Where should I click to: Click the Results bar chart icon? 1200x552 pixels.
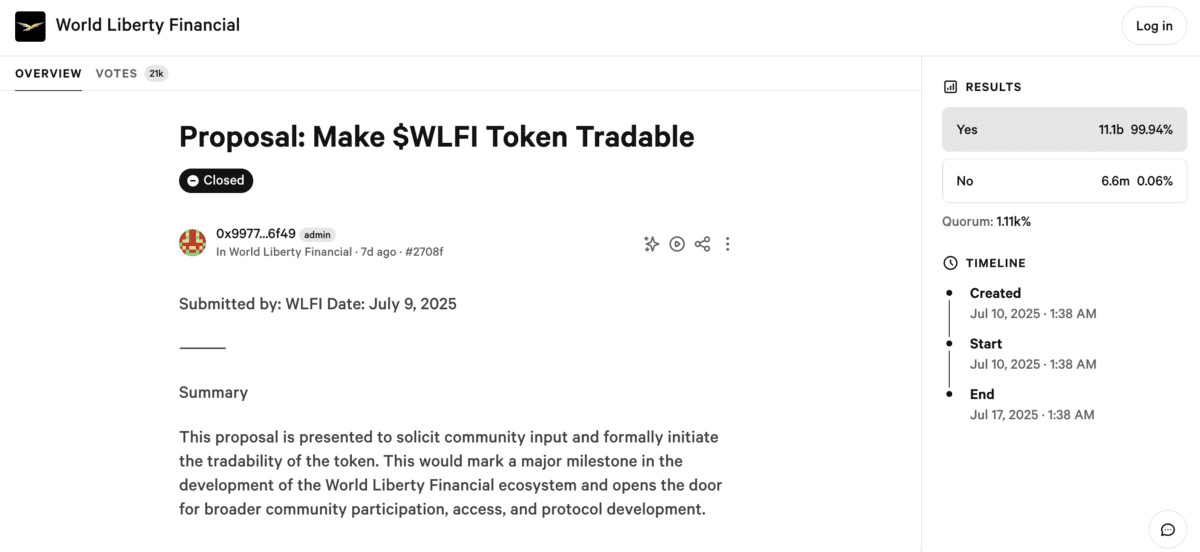point(950,87)
